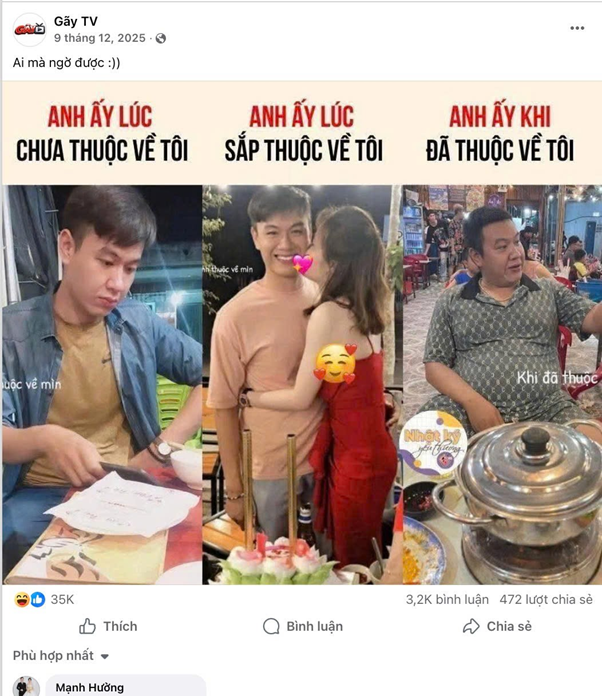View the 3,2K bình luận comments
The image size is (602, 696).
pyautogui.click(x=447, y=600)
